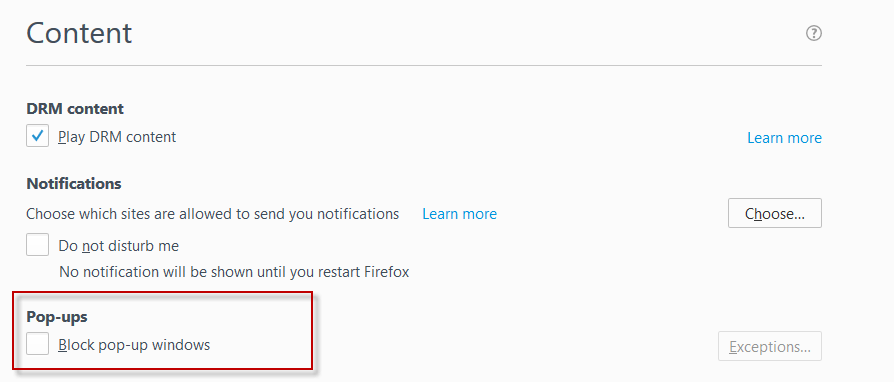Click the 'Play DRM content' label text
Screen dimensions: 894x382
coord(117,137)
